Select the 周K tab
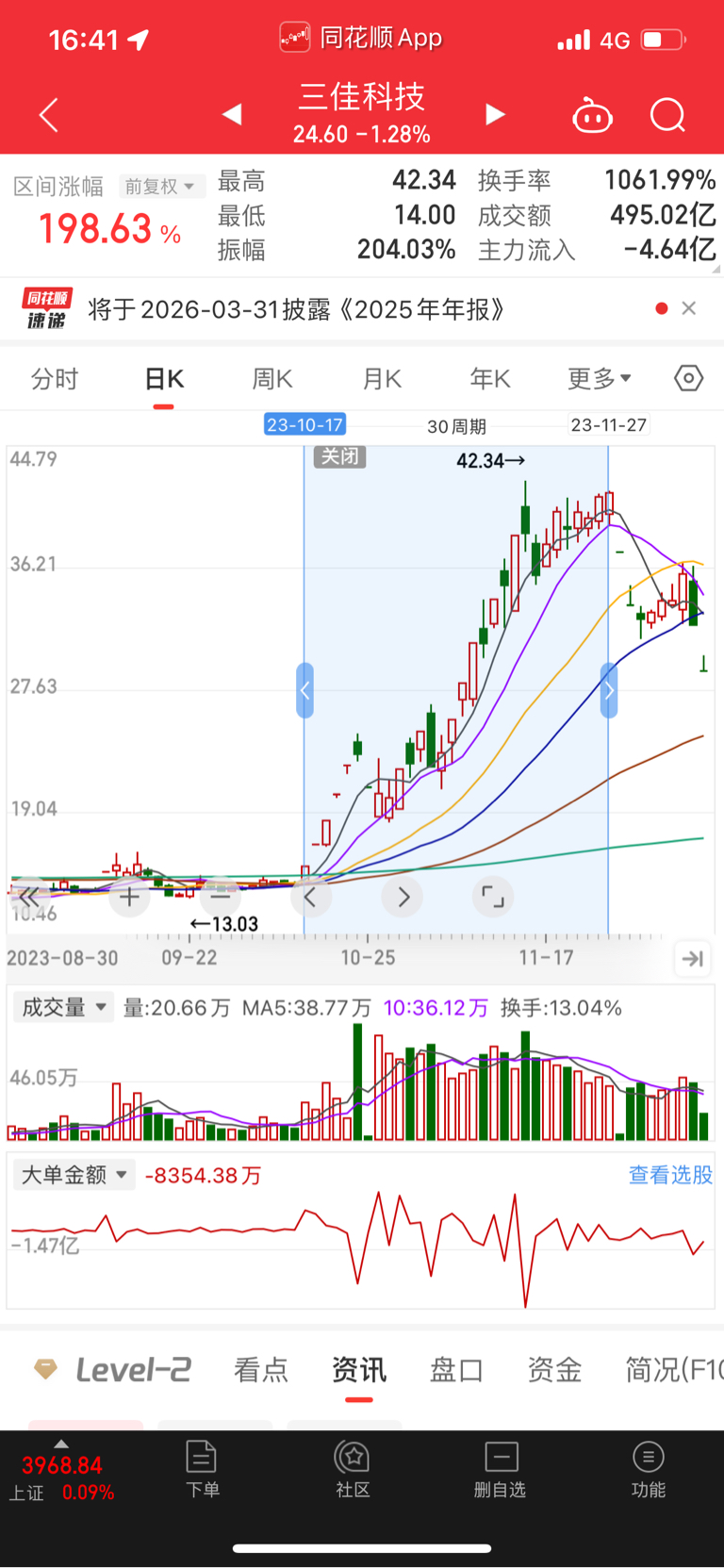 point(272,379)
